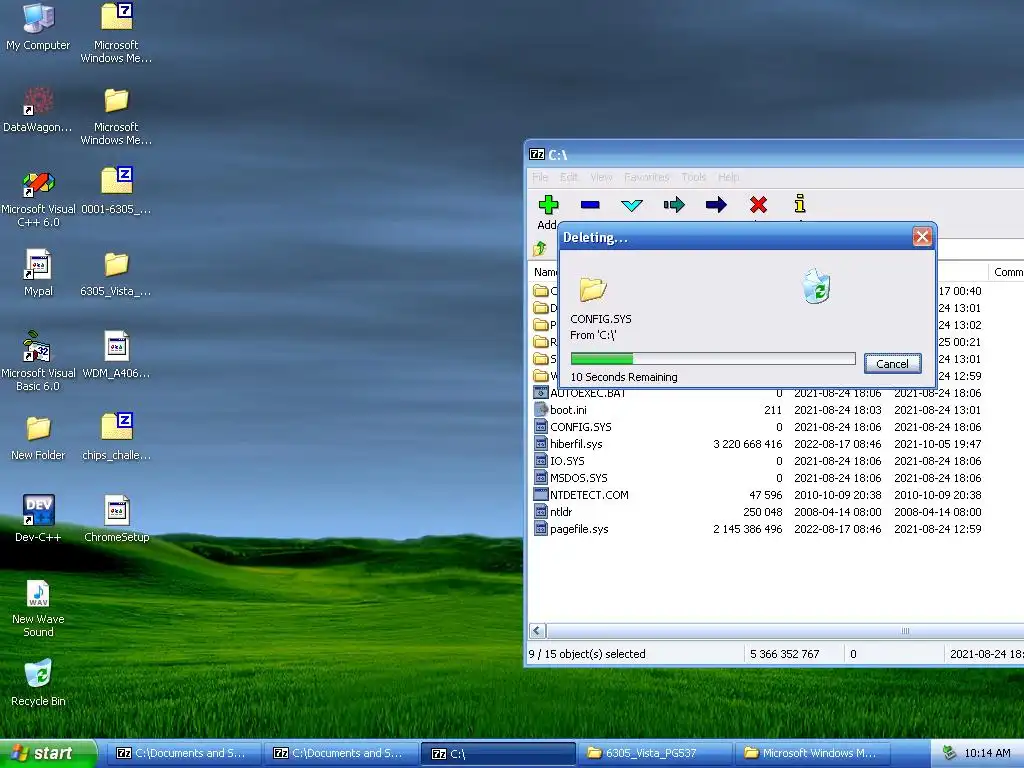Select the Dev-C++ desktop shortcut
The image size is (1024, 768).
click(38, 519)
